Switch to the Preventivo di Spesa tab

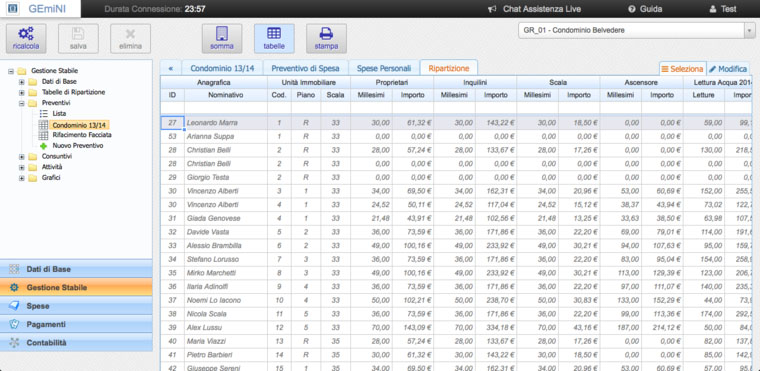[x=305, y=68]
